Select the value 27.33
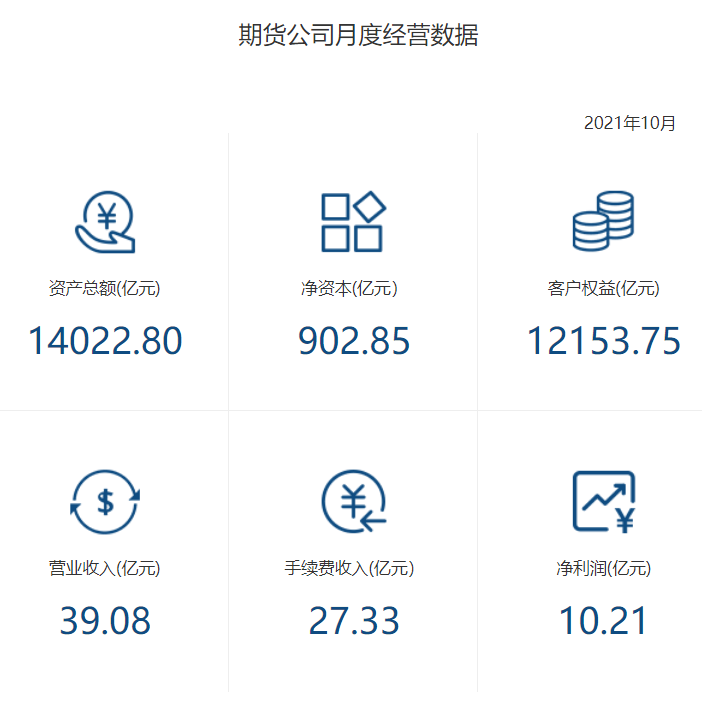This screenshot has width=702, height=703. point(354,621)
